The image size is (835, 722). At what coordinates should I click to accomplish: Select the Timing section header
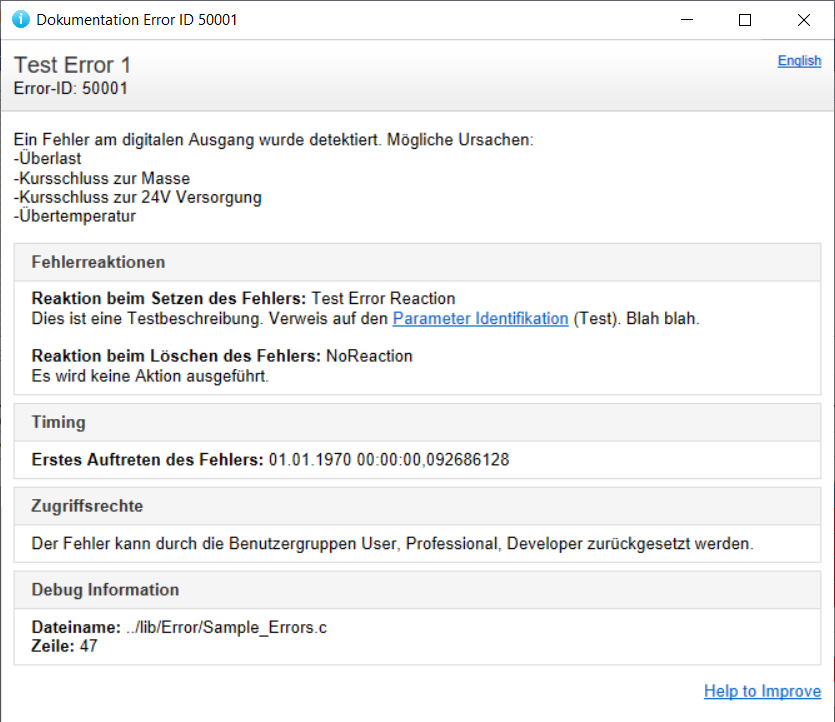pyautogui.click(x=59, y=422)
